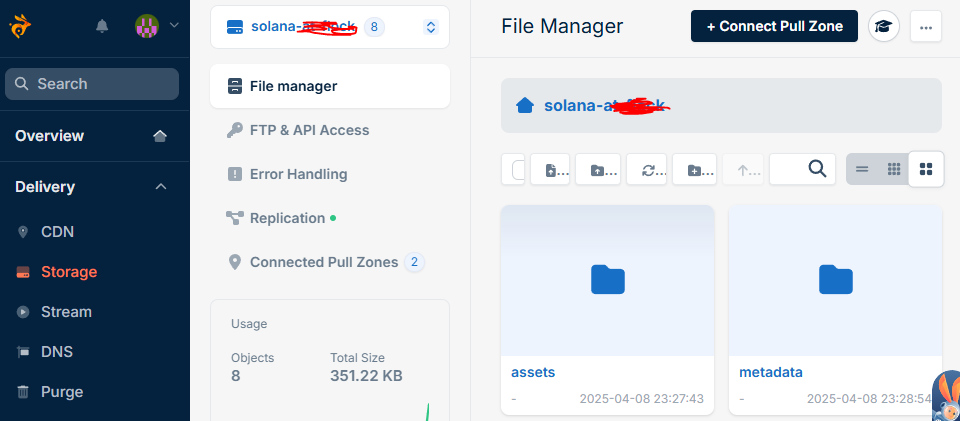Click the FTP & API Access key icon

point(234,130)
